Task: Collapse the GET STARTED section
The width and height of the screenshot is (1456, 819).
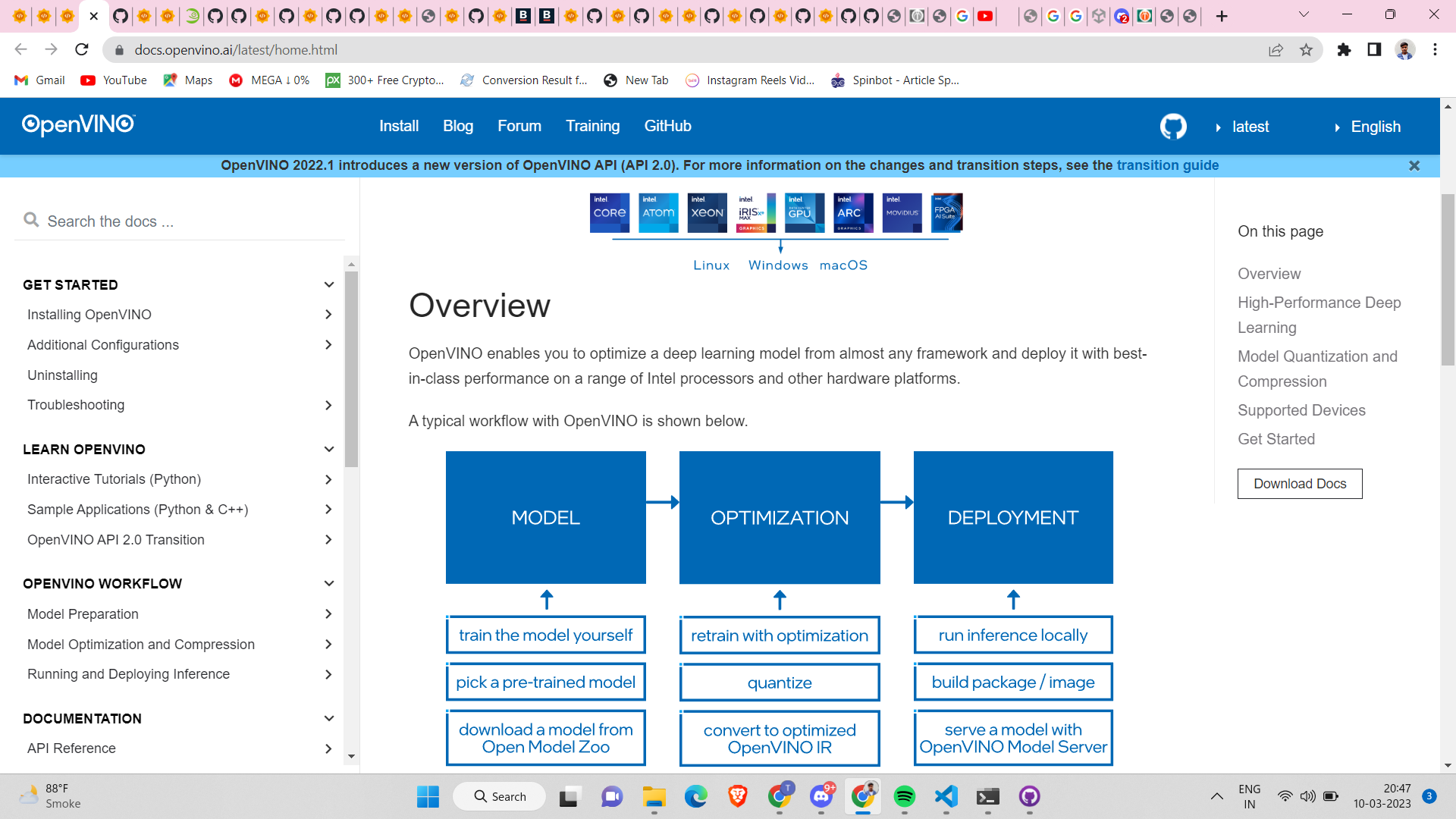Action: point(328,284)
